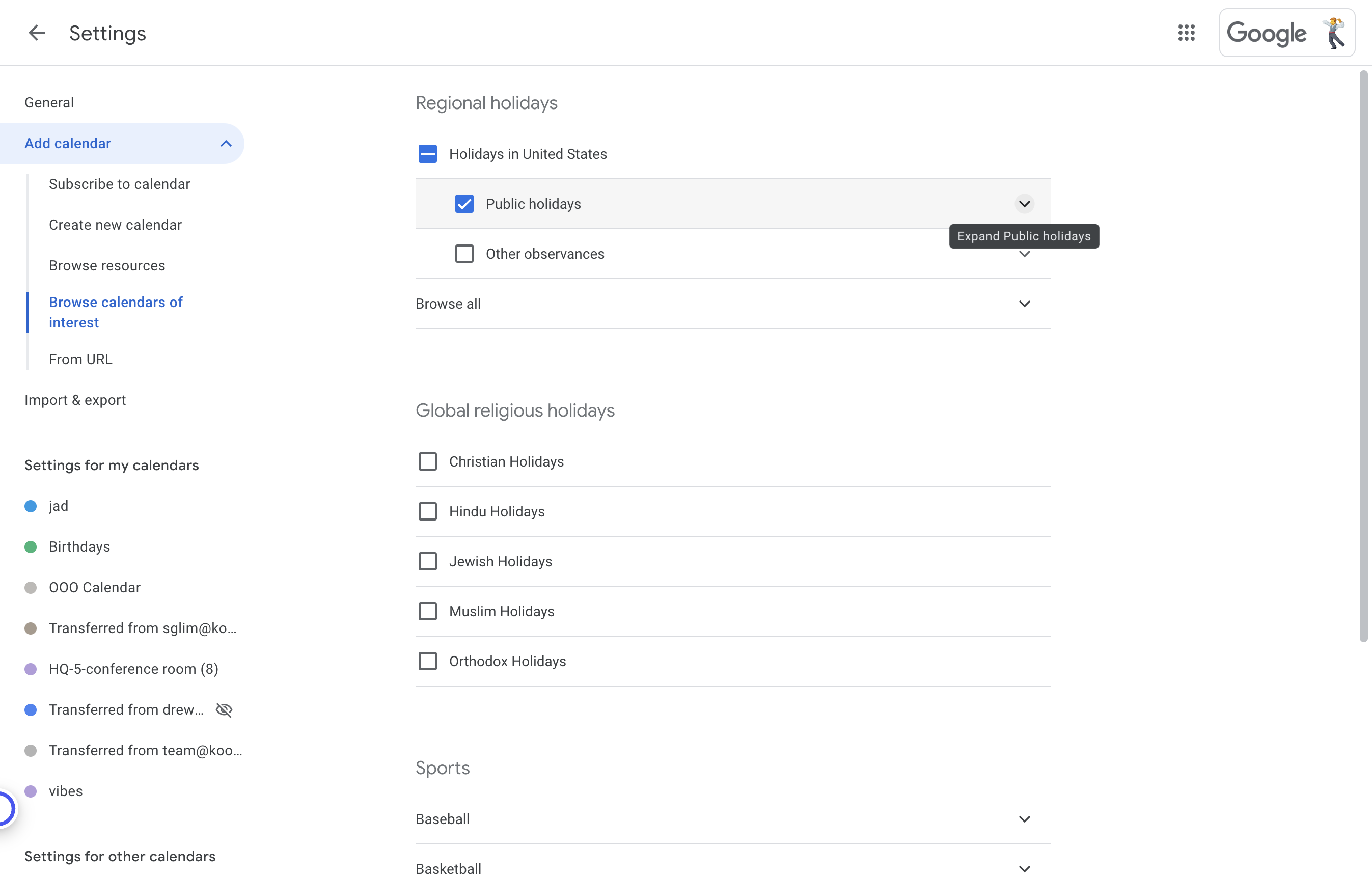1372x876 pixels.
Task: Tick the Jewish Holidays checkbox
Action: [x=427, y=561]
